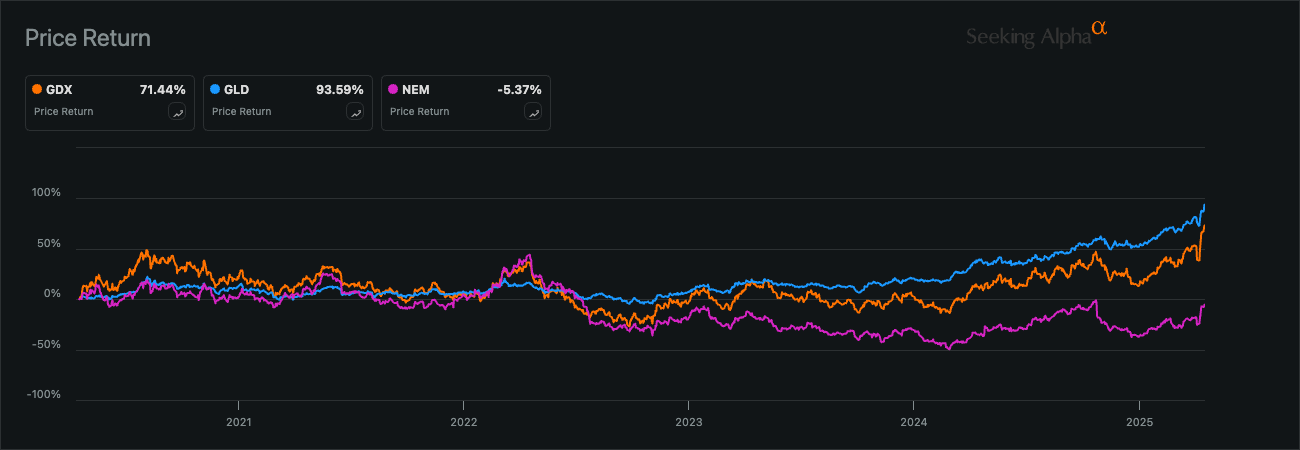Click the GDX ticker label
Screen dimensions: 1300x450
60,90
